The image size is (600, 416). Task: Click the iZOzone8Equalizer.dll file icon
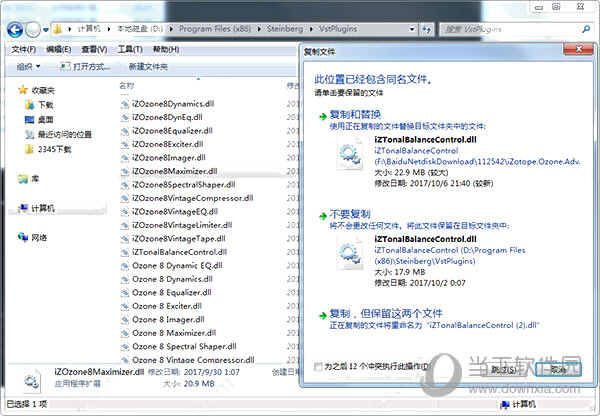pos(125,131)
